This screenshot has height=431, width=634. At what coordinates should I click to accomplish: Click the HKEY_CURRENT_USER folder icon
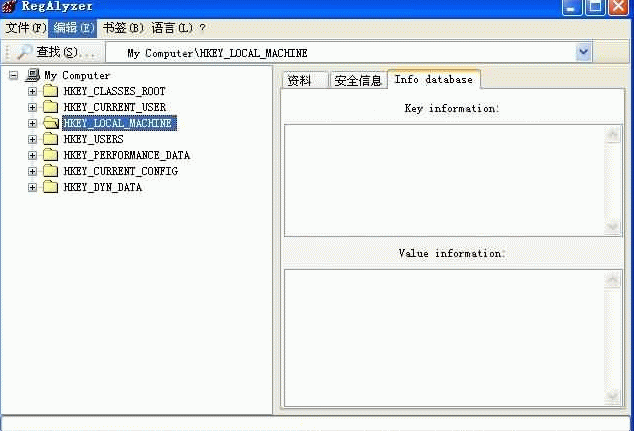click(x=51, y=107)
